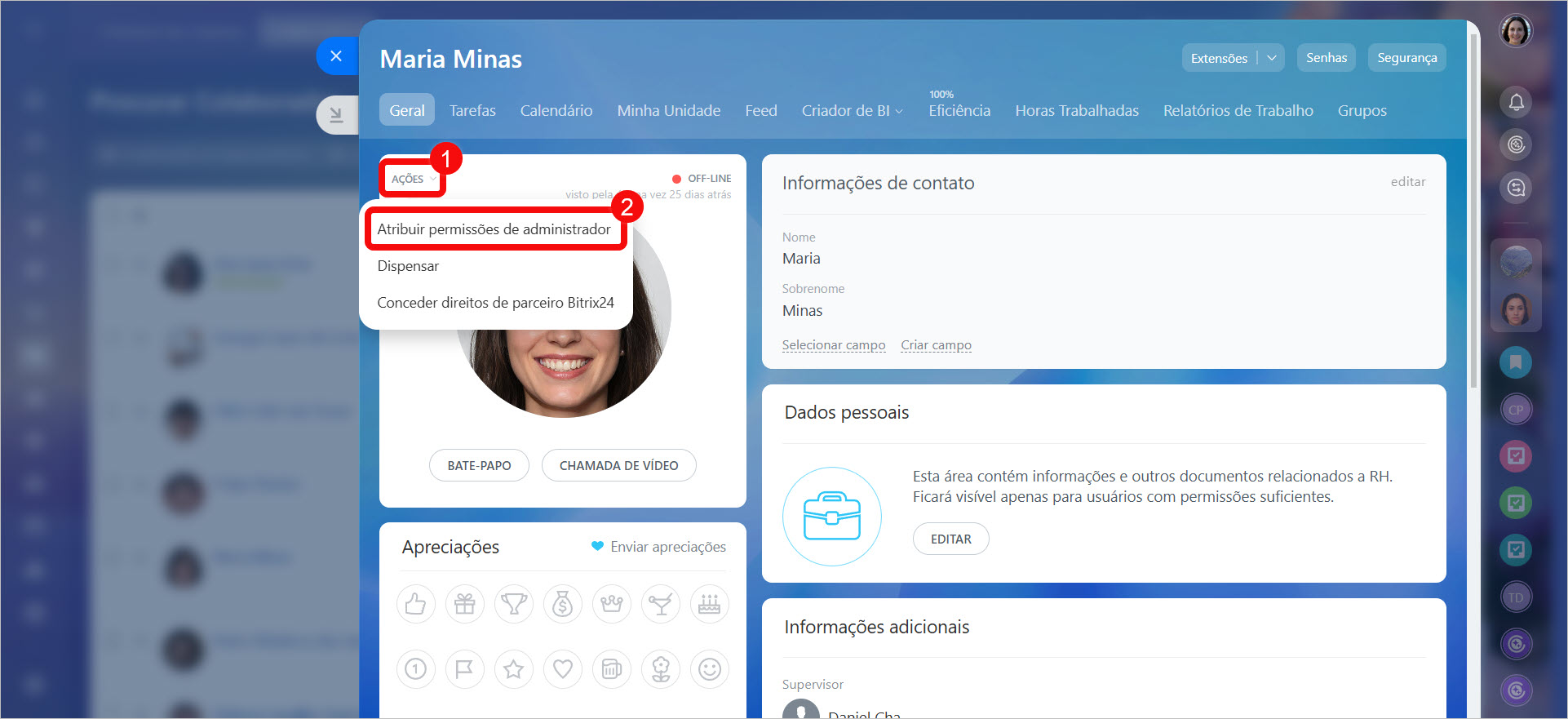
Task: Click Enviar apreciações link
Action: [658, 547]
